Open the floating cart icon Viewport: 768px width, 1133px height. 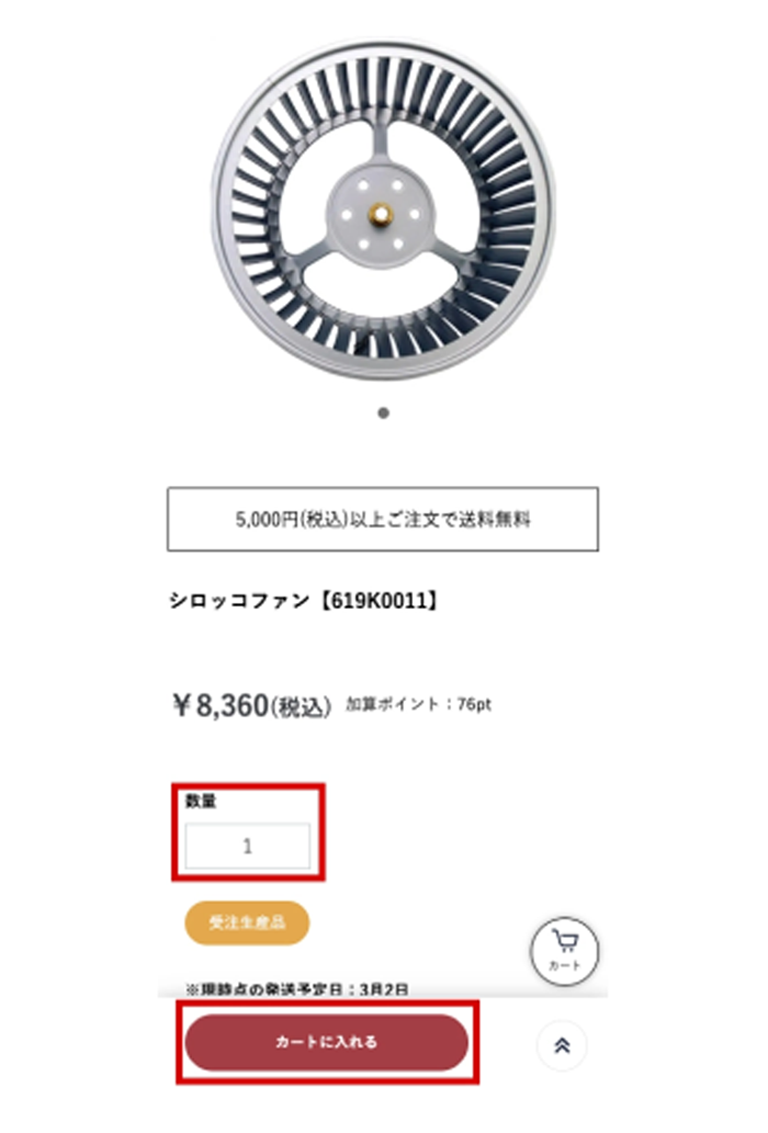(x=565, y=952)
